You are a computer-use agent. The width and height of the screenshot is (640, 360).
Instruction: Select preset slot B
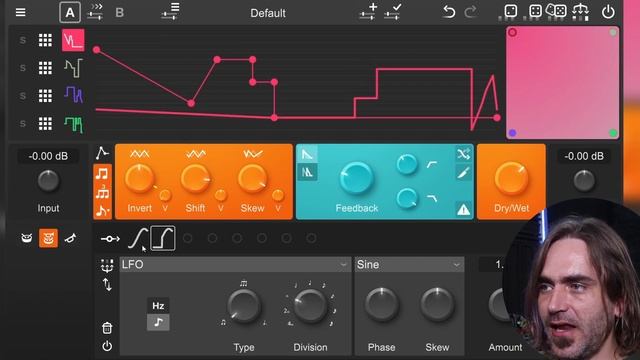point(120,13)
